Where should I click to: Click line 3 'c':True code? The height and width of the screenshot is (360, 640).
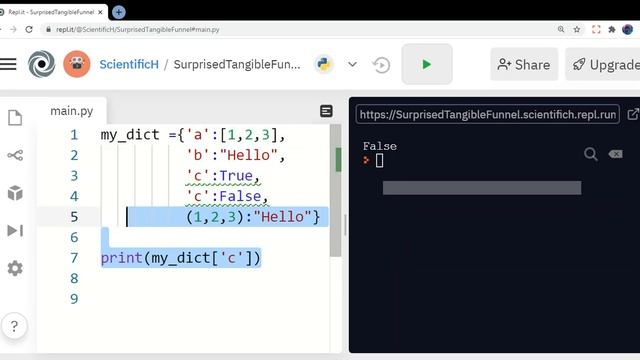pos(222,176)
